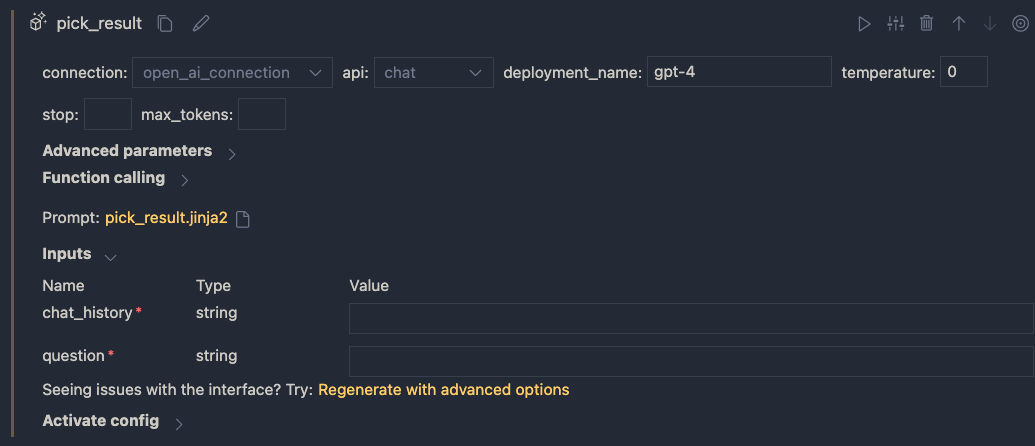Open the node variants sliders icon
The height and width of the screenshot is (446, 1035).
895,23
